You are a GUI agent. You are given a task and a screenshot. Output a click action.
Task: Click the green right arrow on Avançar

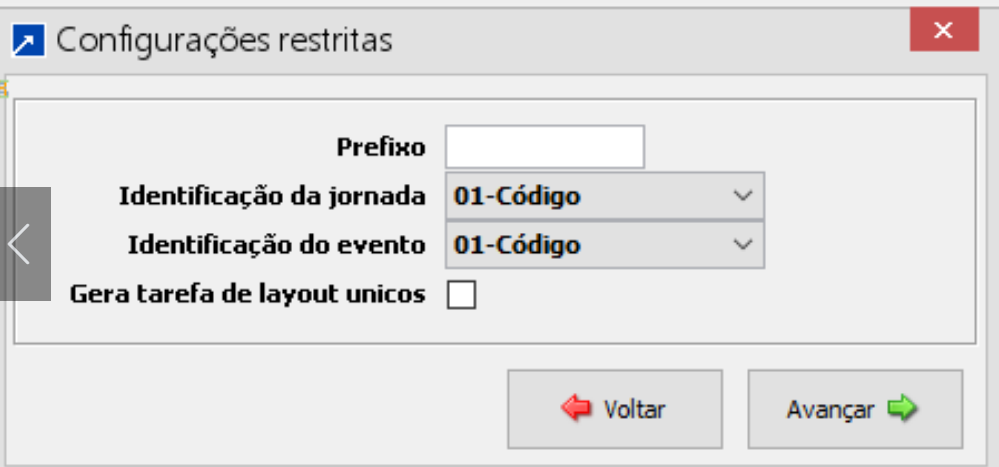coord(902,409)
